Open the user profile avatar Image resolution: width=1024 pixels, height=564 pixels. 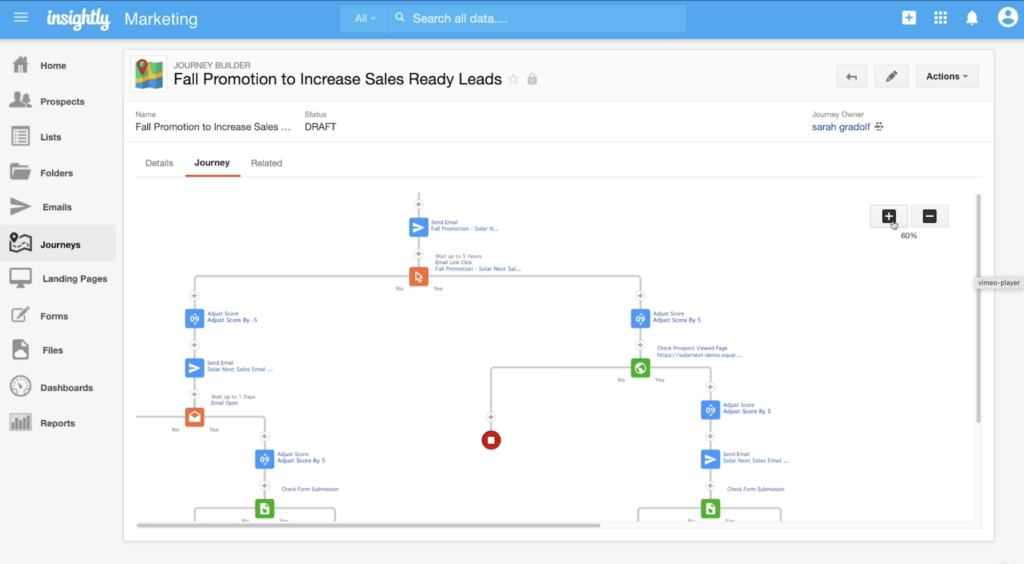(x=1006, y=18)
